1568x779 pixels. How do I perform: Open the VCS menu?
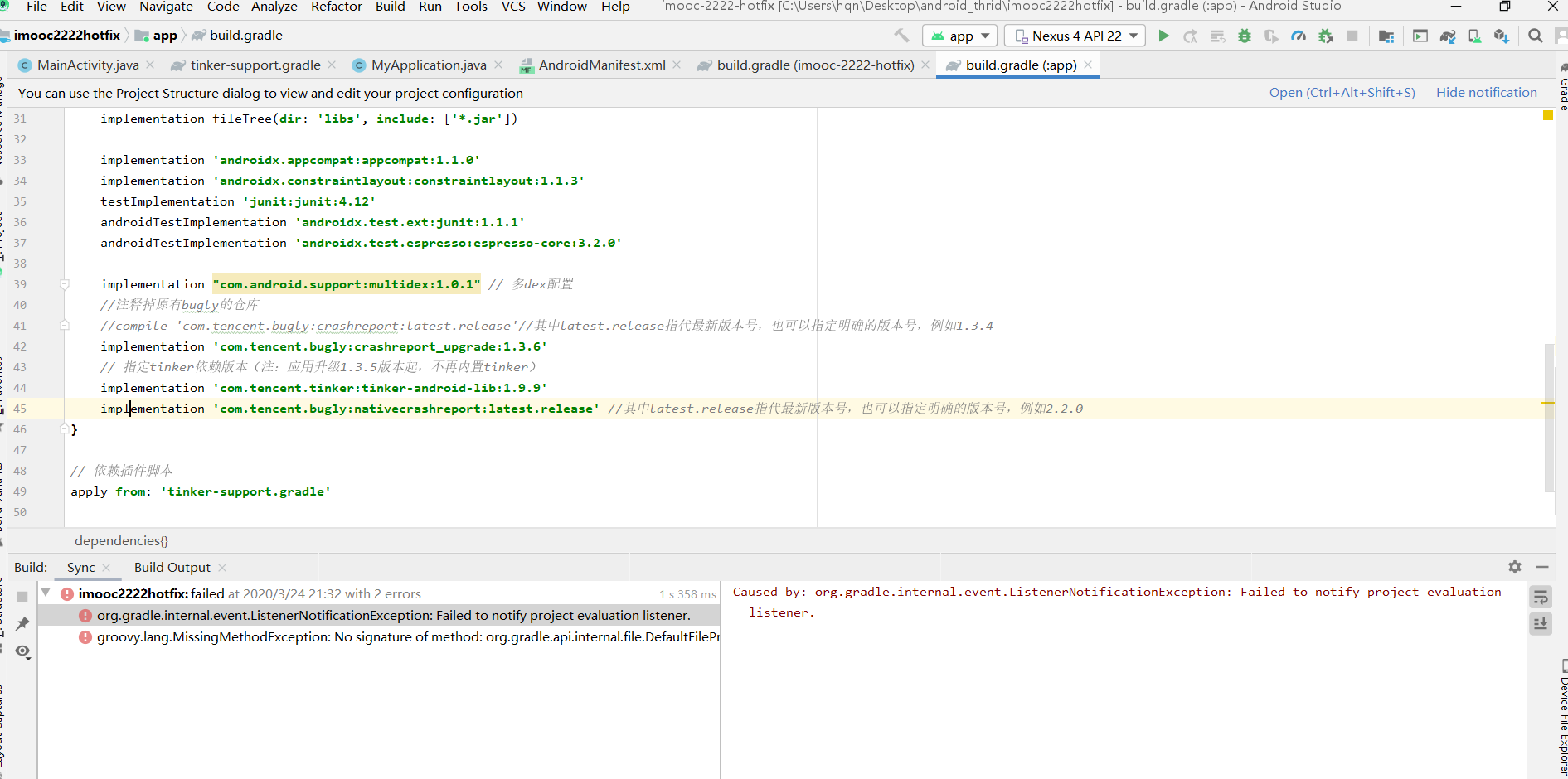pyautogui.click(x=513, y=7)
